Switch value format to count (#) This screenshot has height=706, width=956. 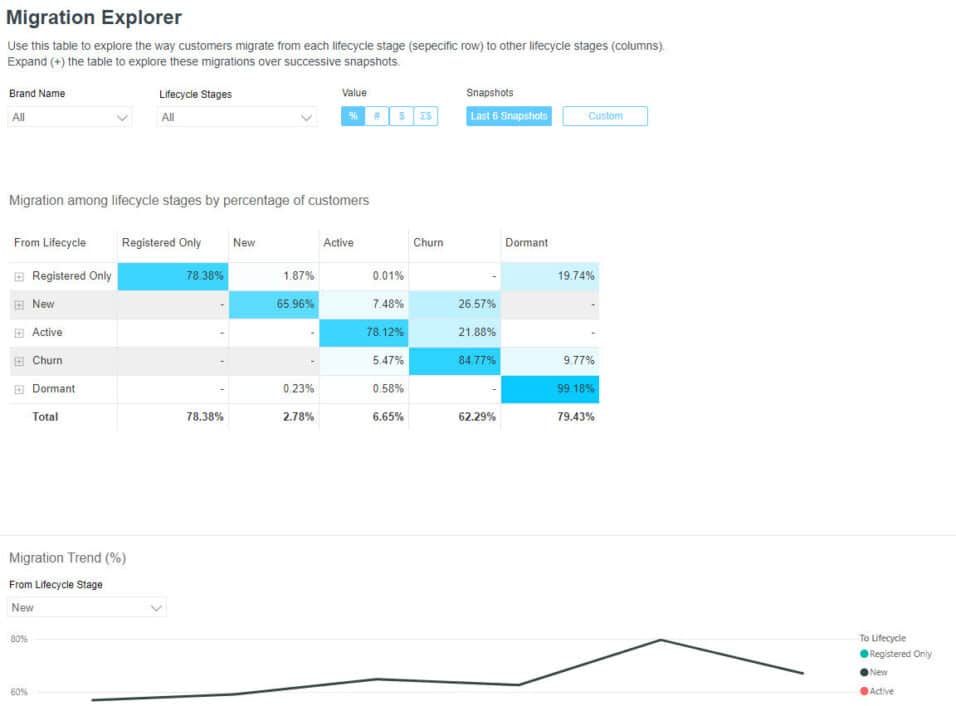point(376,116)
